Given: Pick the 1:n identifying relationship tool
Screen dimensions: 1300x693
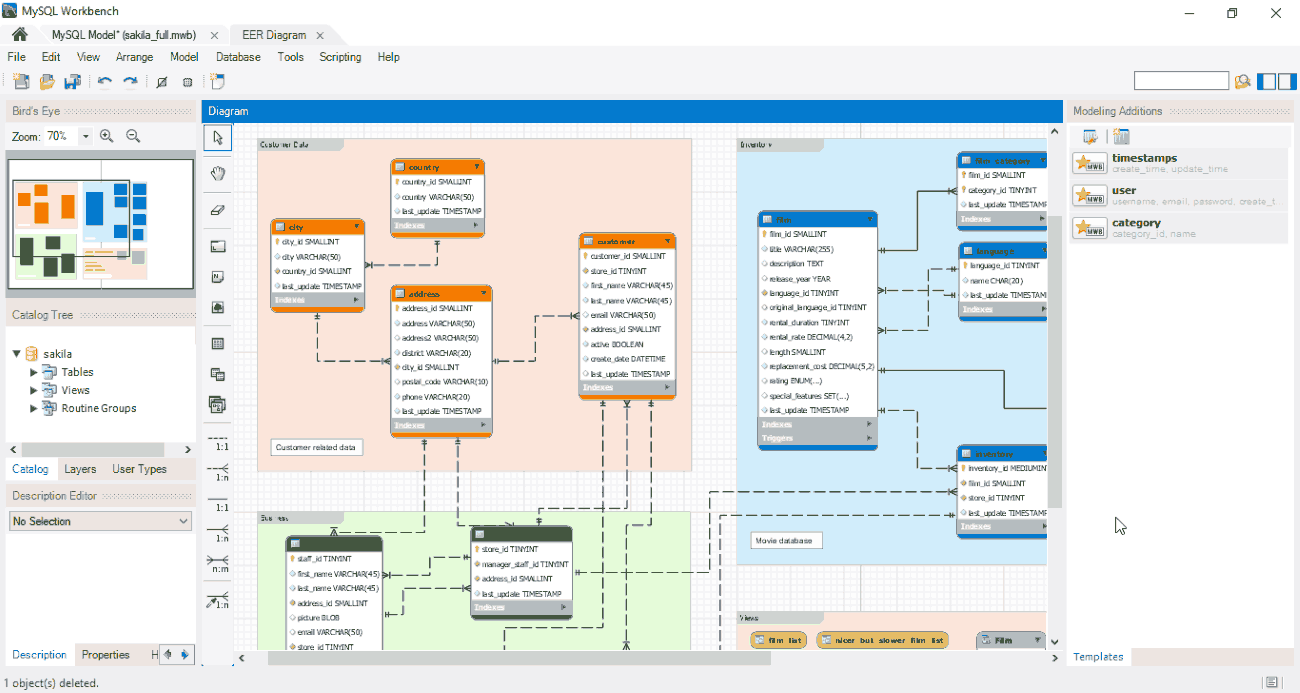Looking at the screenshot, I should coord(218,534).
